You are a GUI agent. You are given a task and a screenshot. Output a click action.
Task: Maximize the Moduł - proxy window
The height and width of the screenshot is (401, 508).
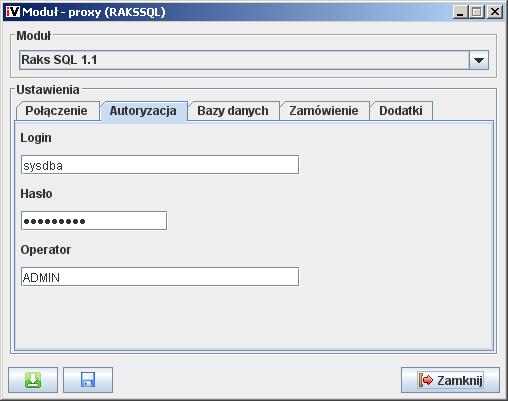pyautogui.click(x=477, y=12)
